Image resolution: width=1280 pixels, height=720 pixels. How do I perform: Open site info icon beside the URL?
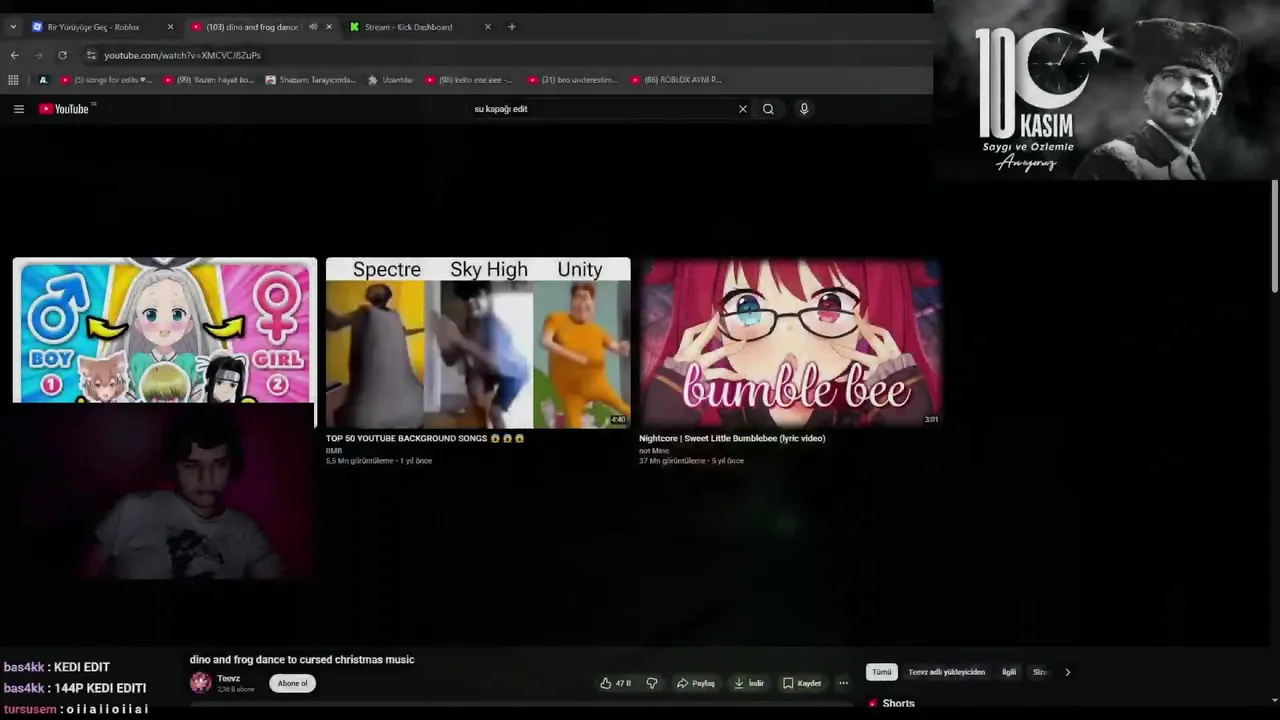91,55
